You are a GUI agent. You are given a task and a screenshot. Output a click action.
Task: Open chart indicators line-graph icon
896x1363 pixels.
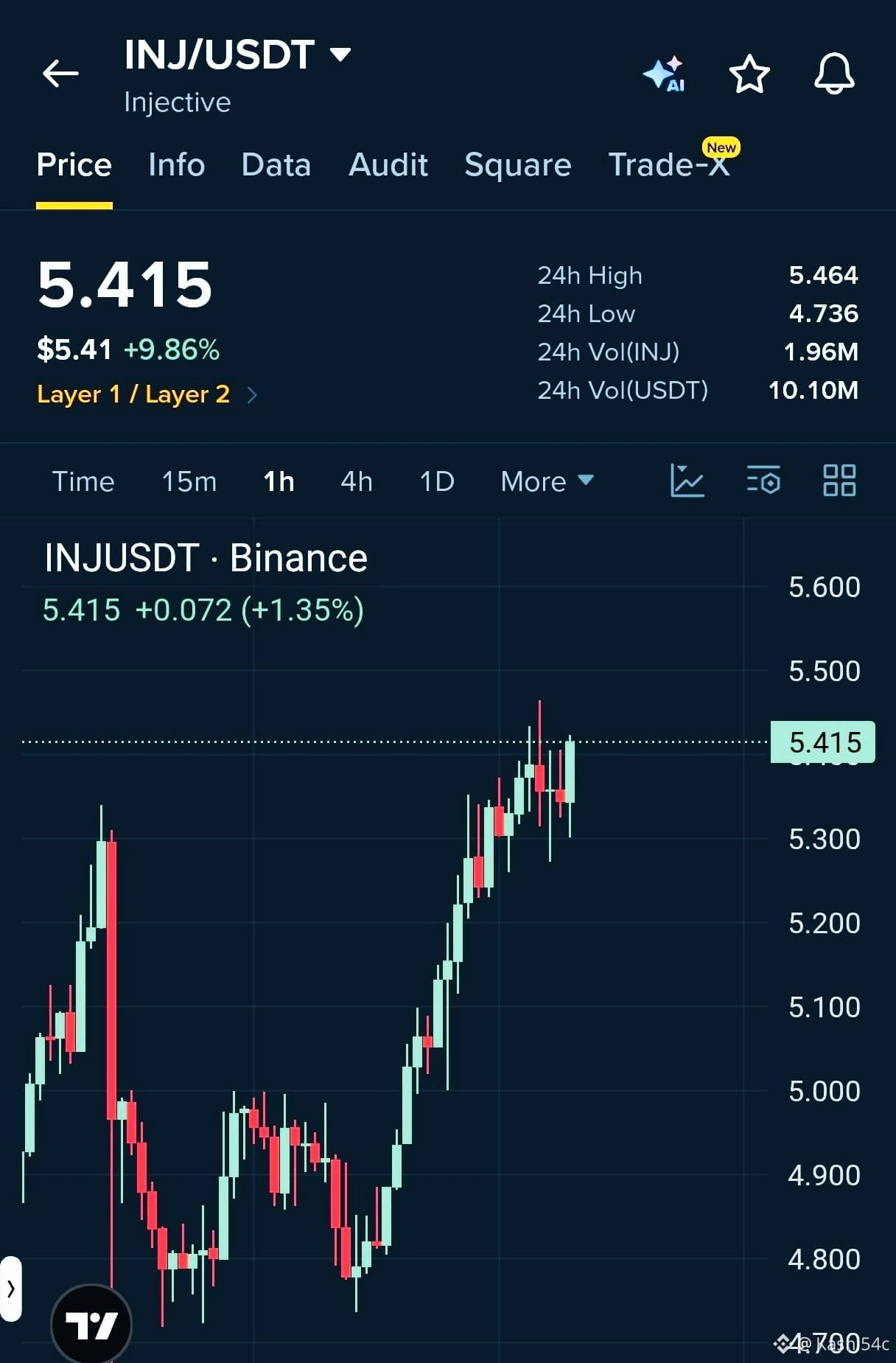pyautogui.click(x=687, y=481)
